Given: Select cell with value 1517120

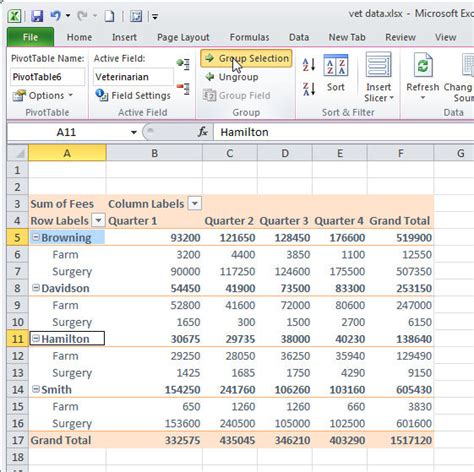Looking at the screenshot, I should coord(400,440).
